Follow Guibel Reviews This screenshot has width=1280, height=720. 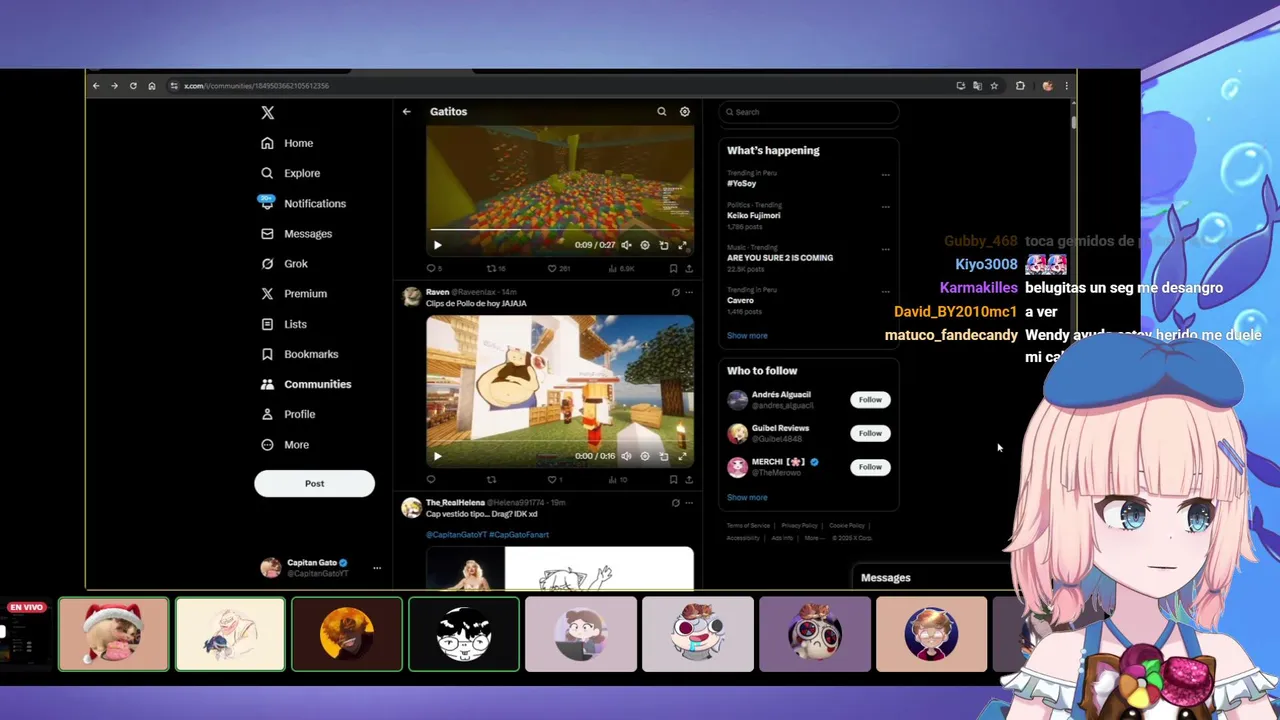click(870, 433)
